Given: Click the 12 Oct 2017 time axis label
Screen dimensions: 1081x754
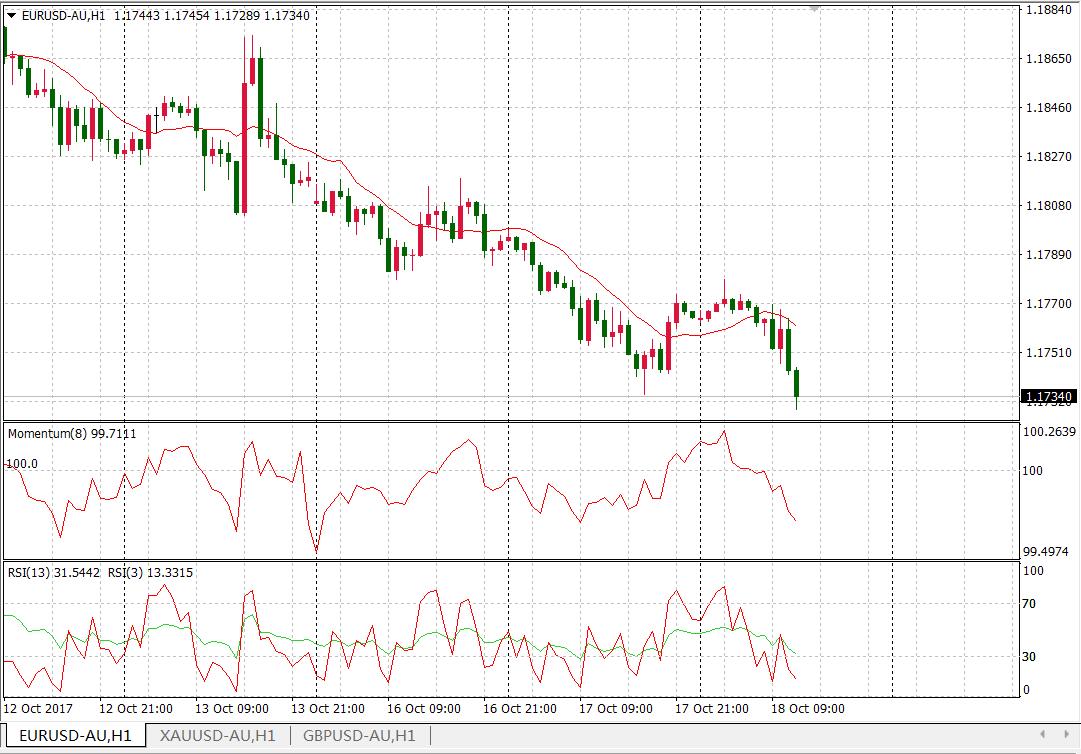Looking at the screenshot, I should tap(38, 709).
